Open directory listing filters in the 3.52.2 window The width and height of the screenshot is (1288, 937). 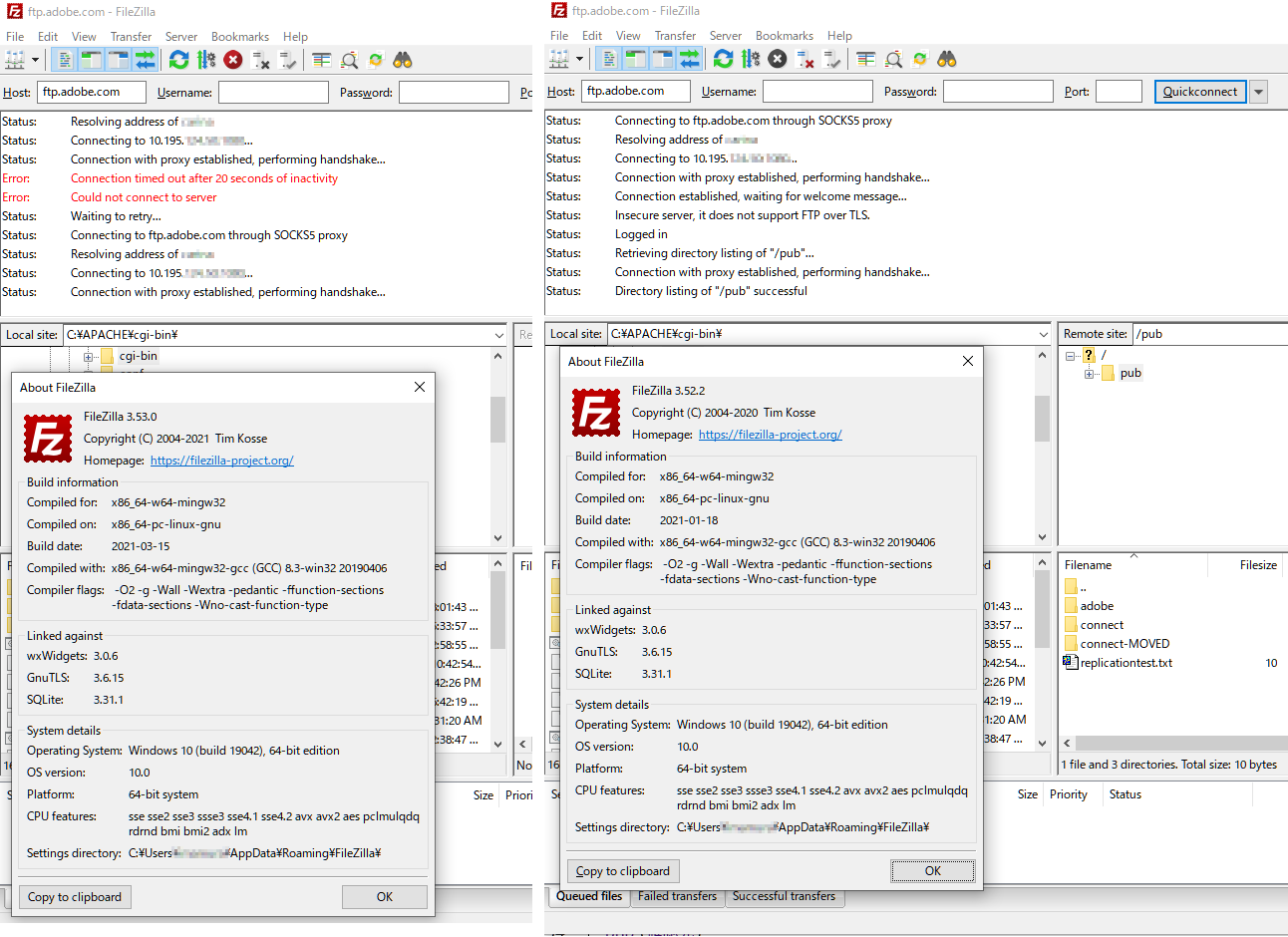pyautogui.click(x=865, y=59)
